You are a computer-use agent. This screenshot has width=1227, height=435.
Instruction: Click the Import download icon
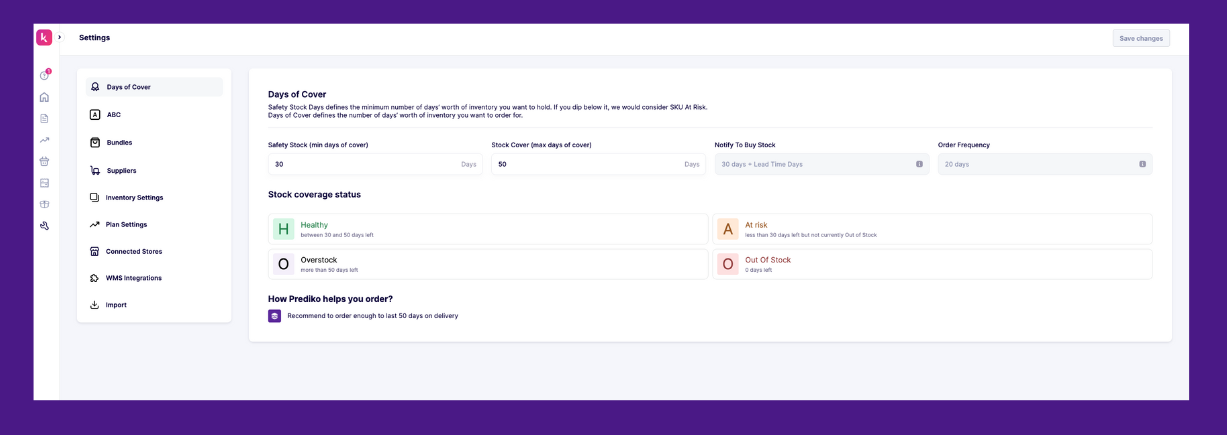coord(95,305)
